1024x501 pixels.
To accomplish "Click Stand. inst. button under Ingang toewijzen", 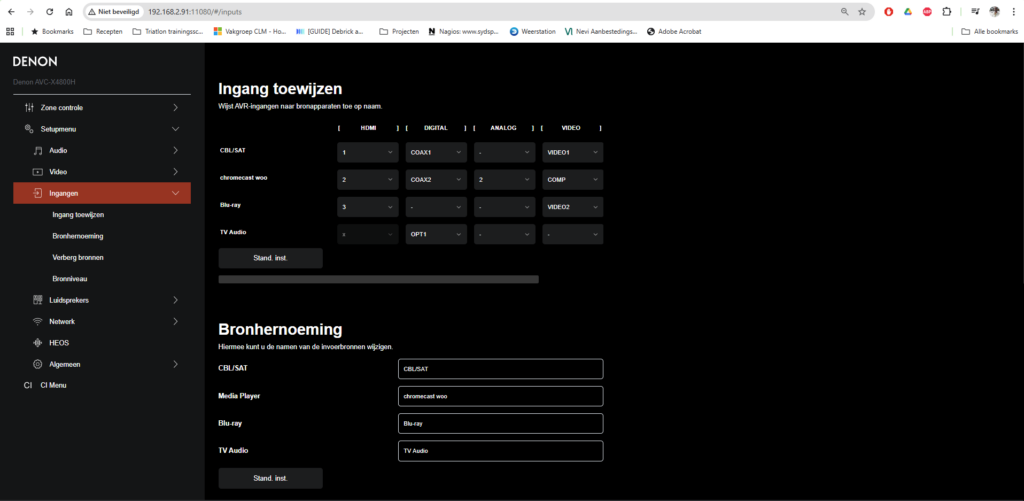I will click(270, 258).
